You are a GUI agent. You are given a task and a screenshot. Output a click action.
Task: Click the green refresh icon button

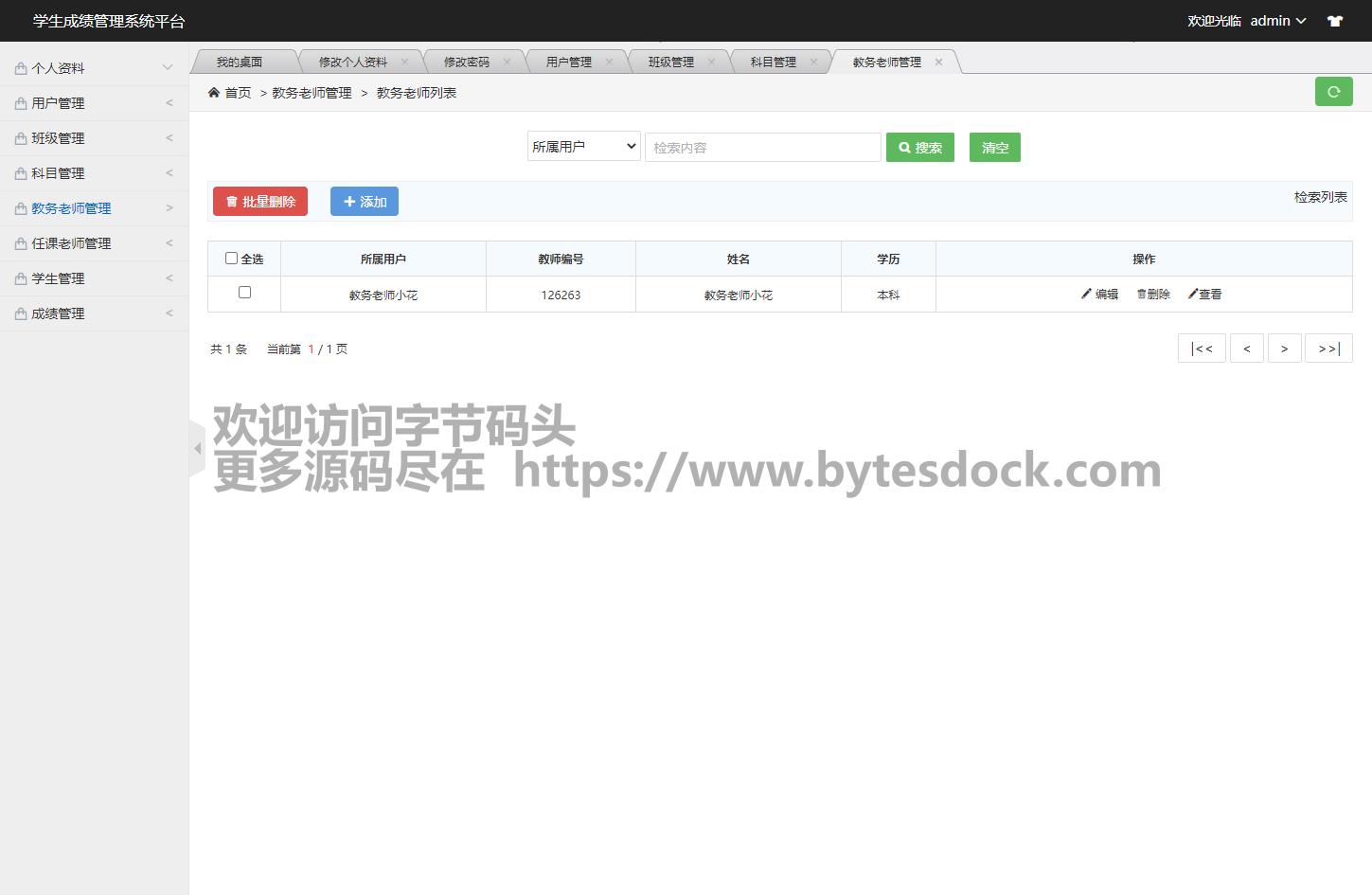(1333, 92)
